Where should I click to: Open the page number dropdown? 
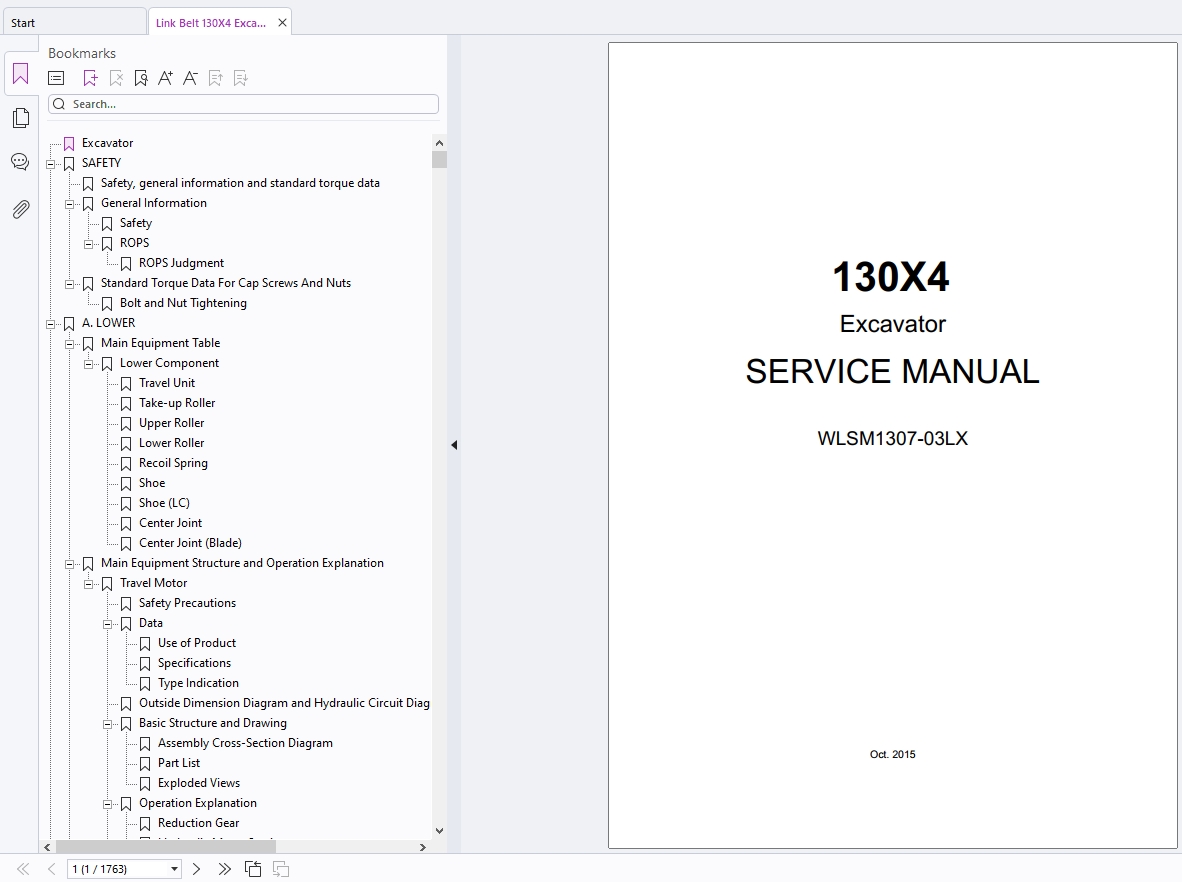pos(174,869)
